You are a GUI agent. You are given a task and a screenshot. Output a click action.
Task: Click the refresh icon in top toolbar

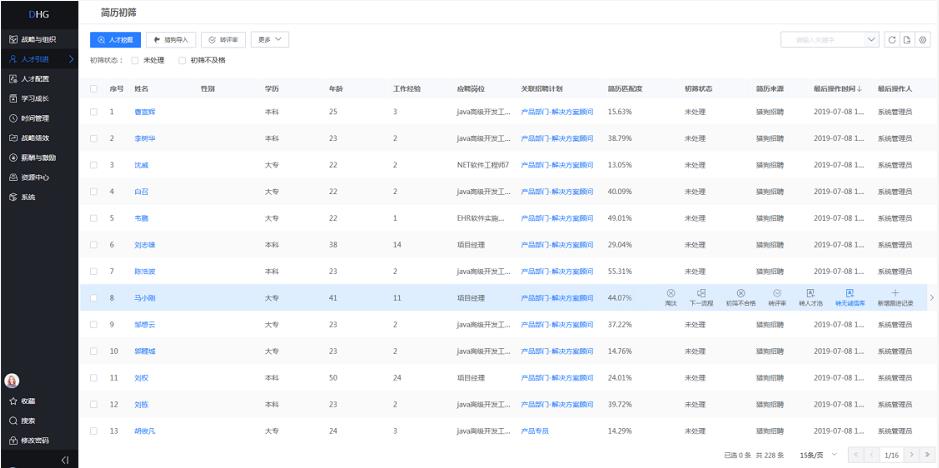pos(892,40)
